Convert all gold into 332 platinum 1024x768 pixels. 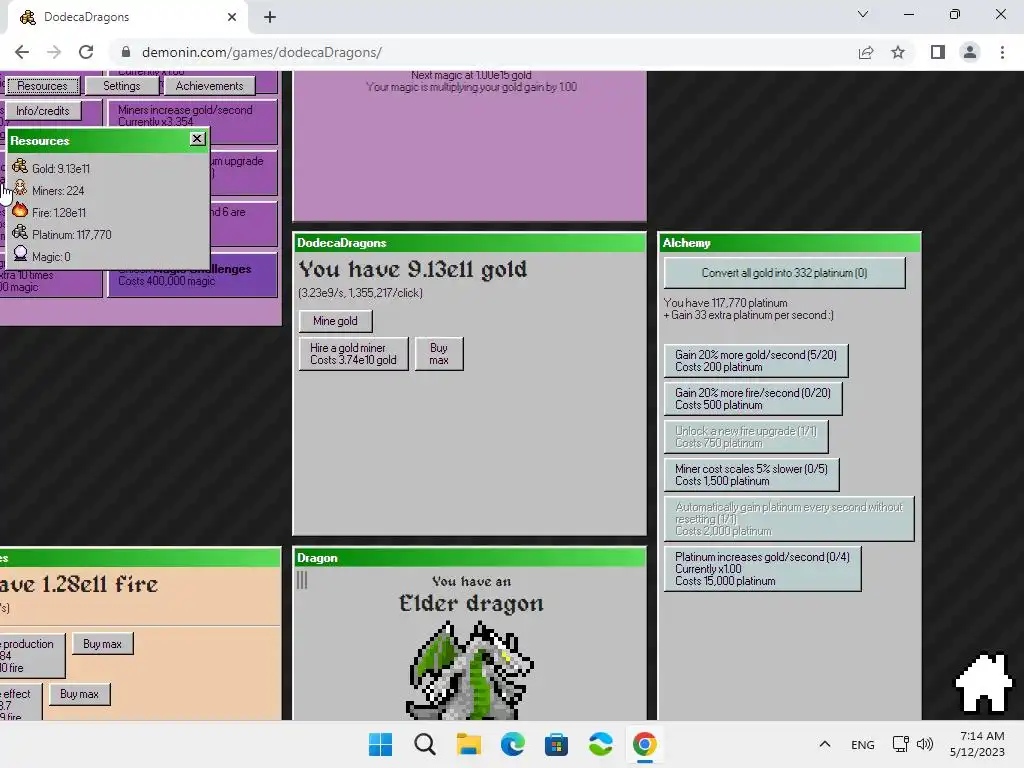coord(784,273)
